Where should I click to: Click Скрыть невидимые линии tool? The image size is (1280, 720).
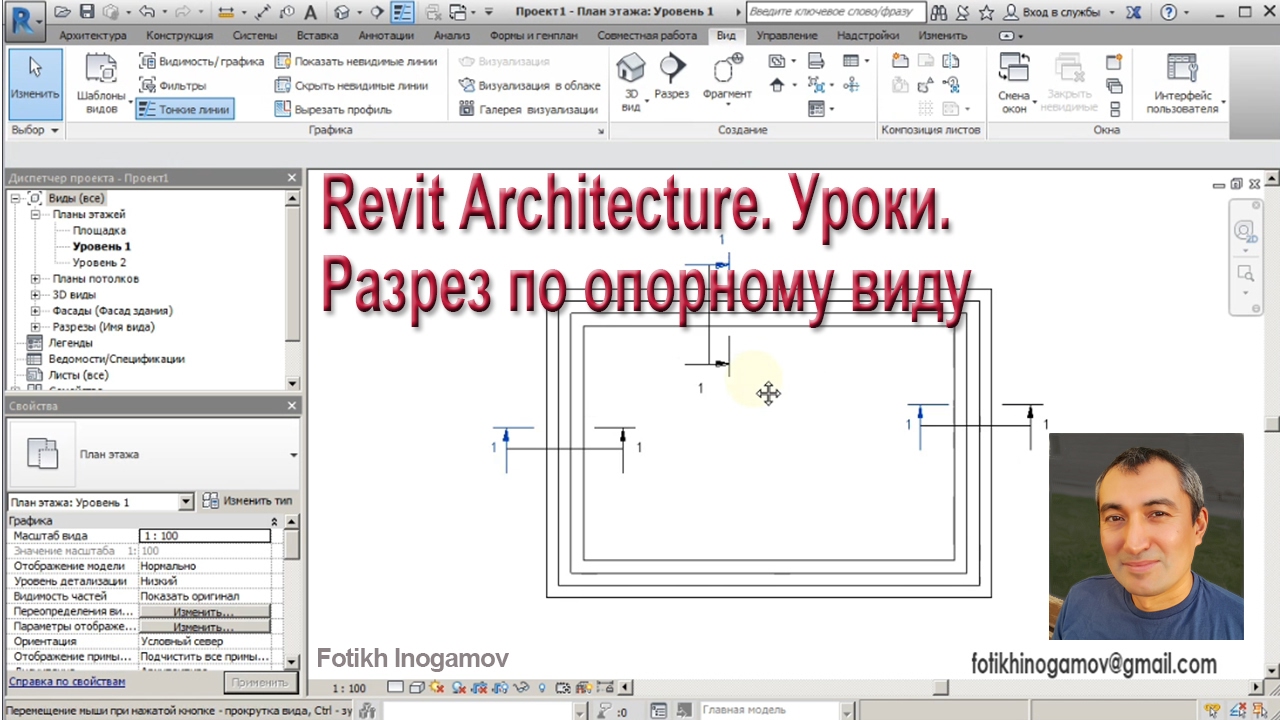351,85
